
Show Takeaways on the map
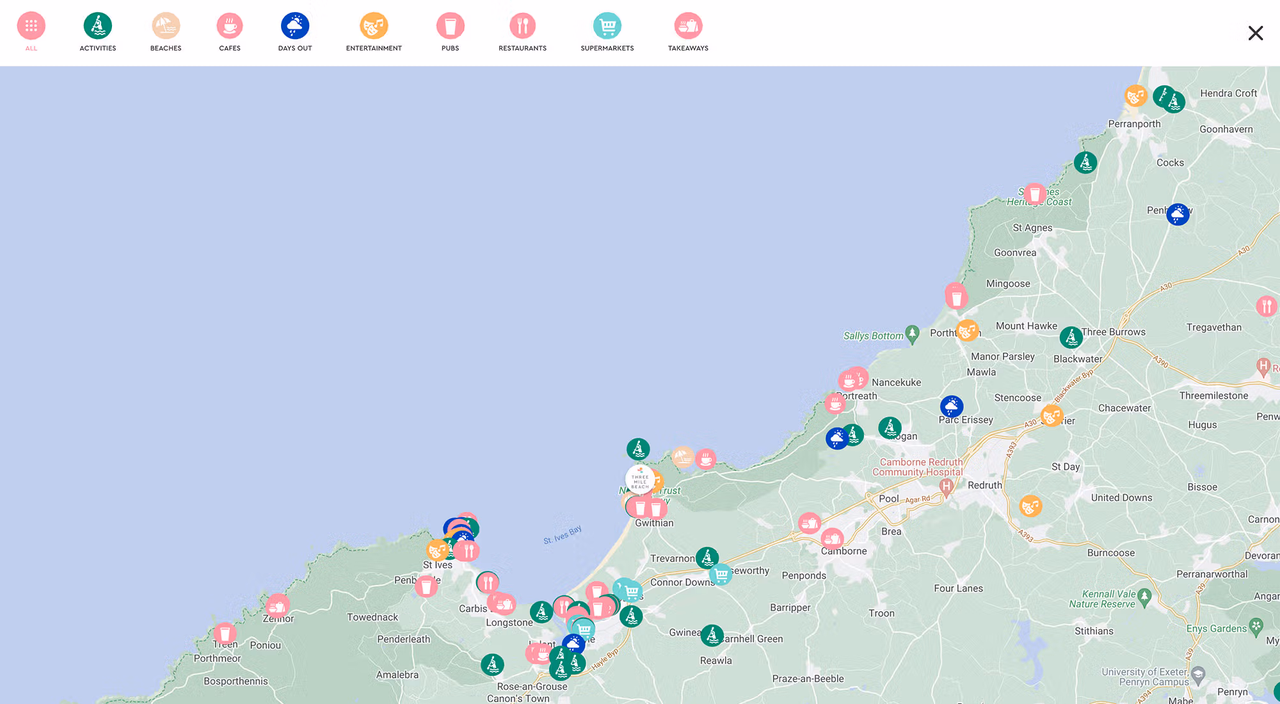(x=688, y=27)
